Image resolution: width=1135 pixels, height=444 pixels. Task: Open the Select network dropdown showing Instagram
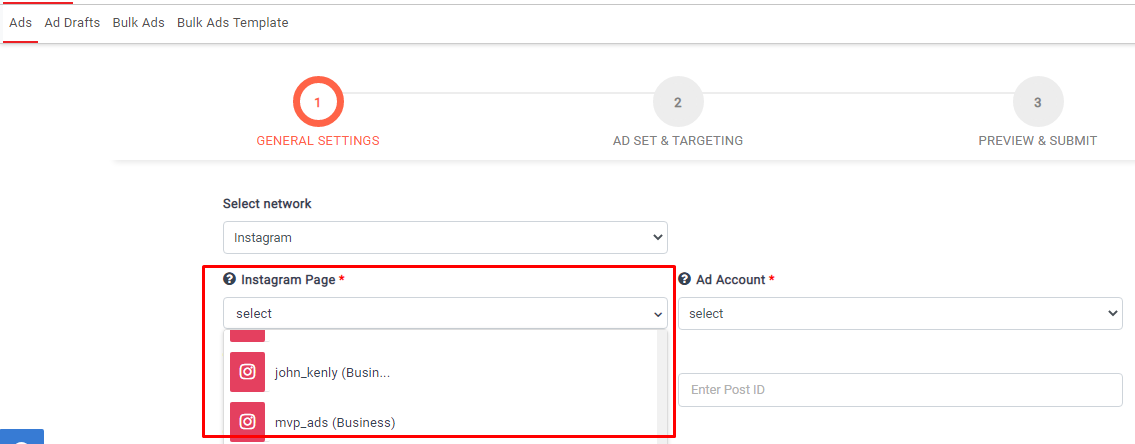(444, 237)
